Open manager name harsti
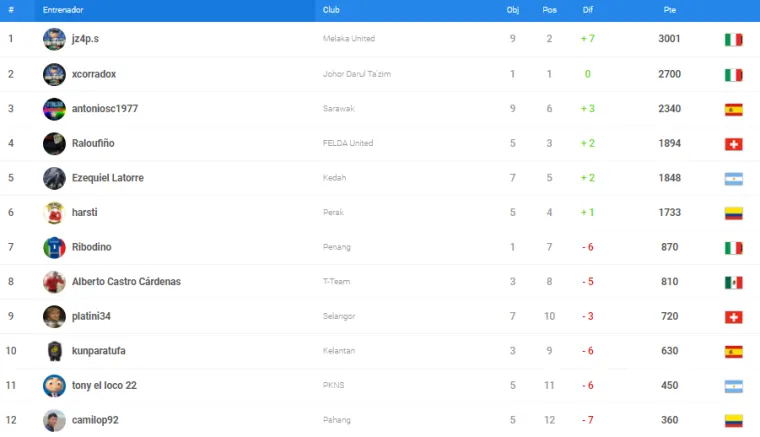Screen dimensions: 760x437 [84, 212]
